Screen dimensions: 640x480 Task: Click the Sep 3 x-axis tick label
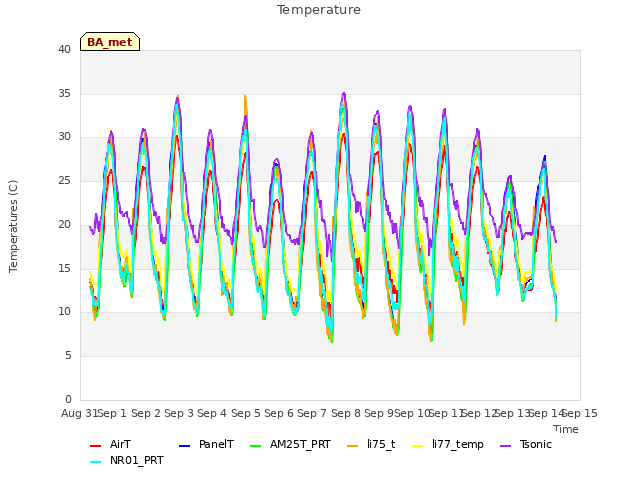[x=179, y=413]
